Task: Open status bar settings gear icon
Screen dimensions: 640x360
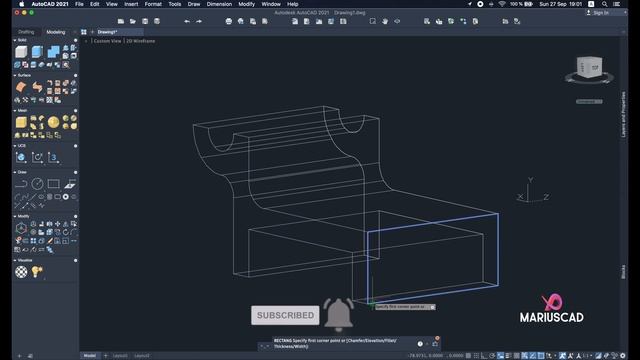Action: [622, 356]
